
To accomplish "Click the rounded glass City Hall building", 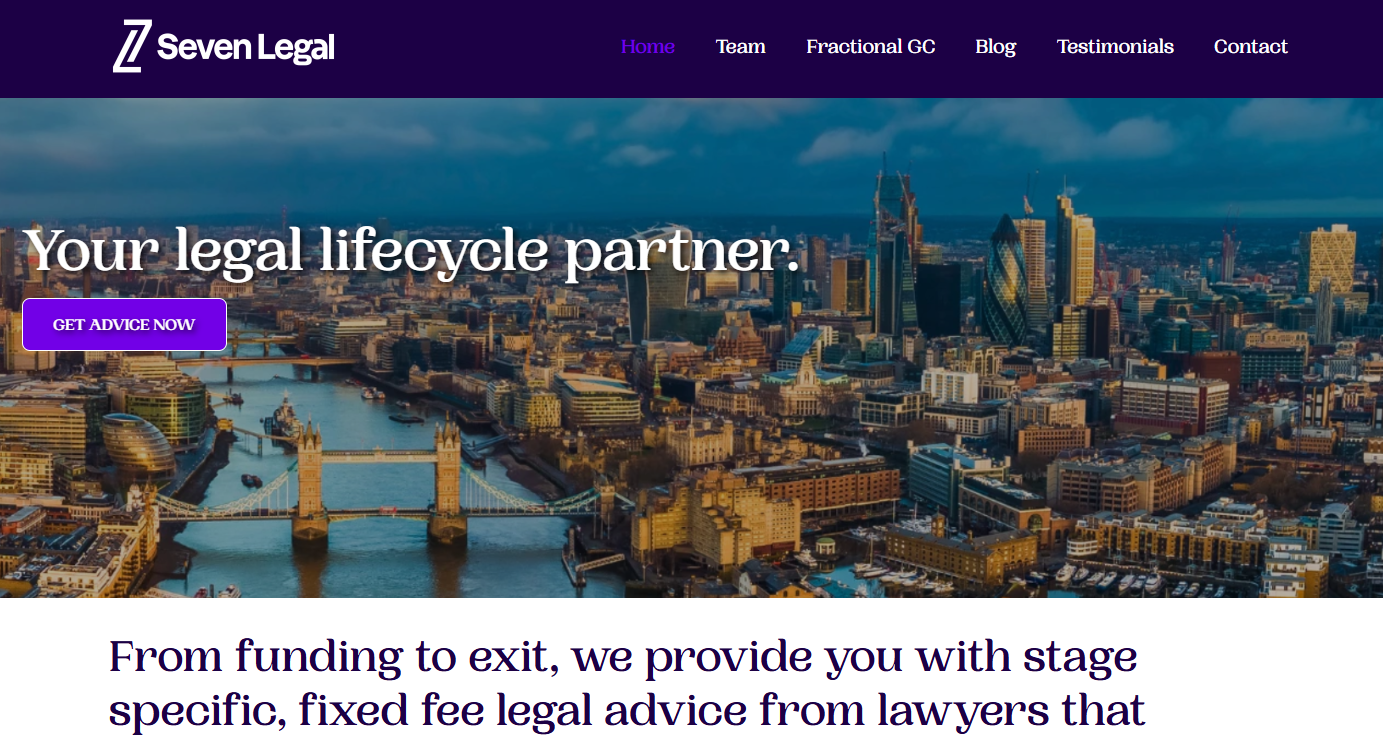I will (x=138, y=443).
